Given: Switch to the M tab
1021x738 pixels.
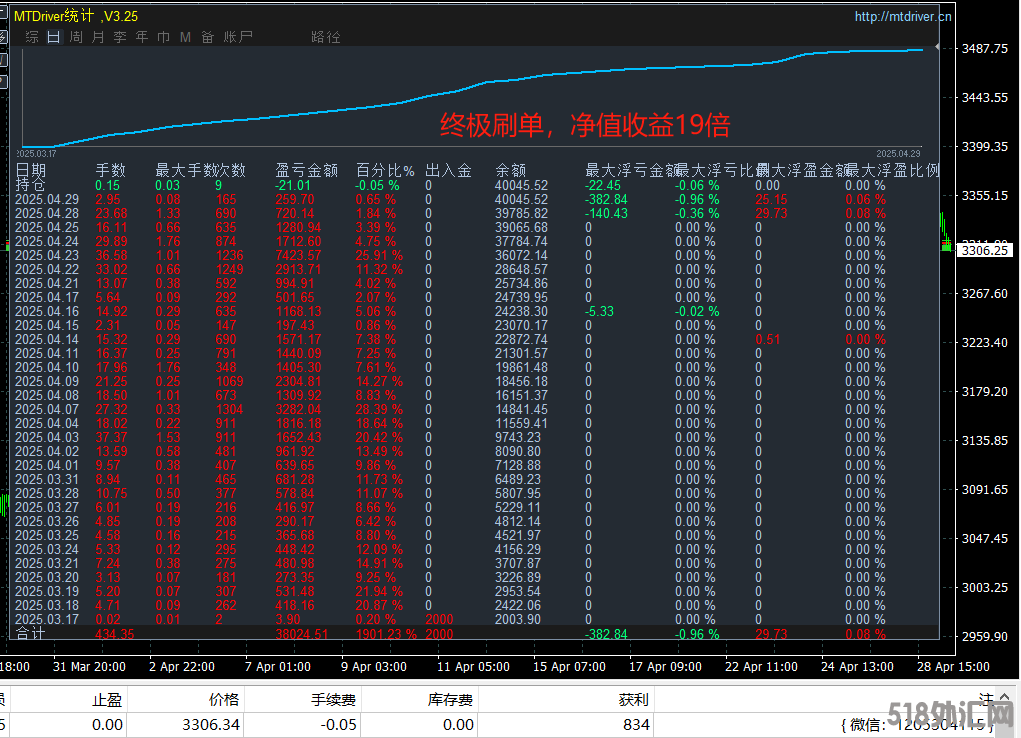Looking at the screenshot, I should (x=186, y=37).
